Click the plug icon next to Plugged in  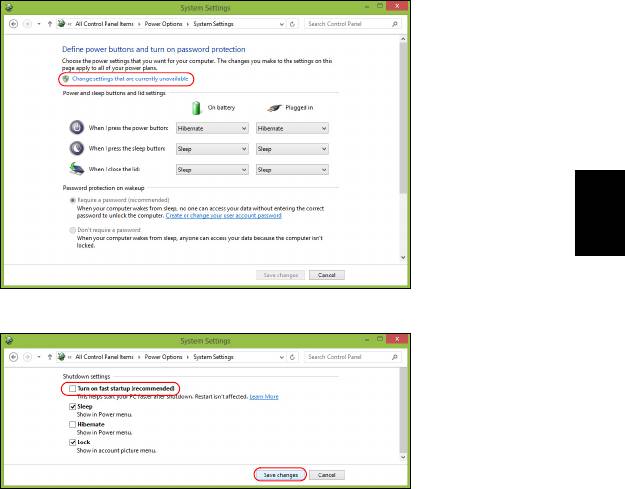pyautogui.click(x=271, y=108)
